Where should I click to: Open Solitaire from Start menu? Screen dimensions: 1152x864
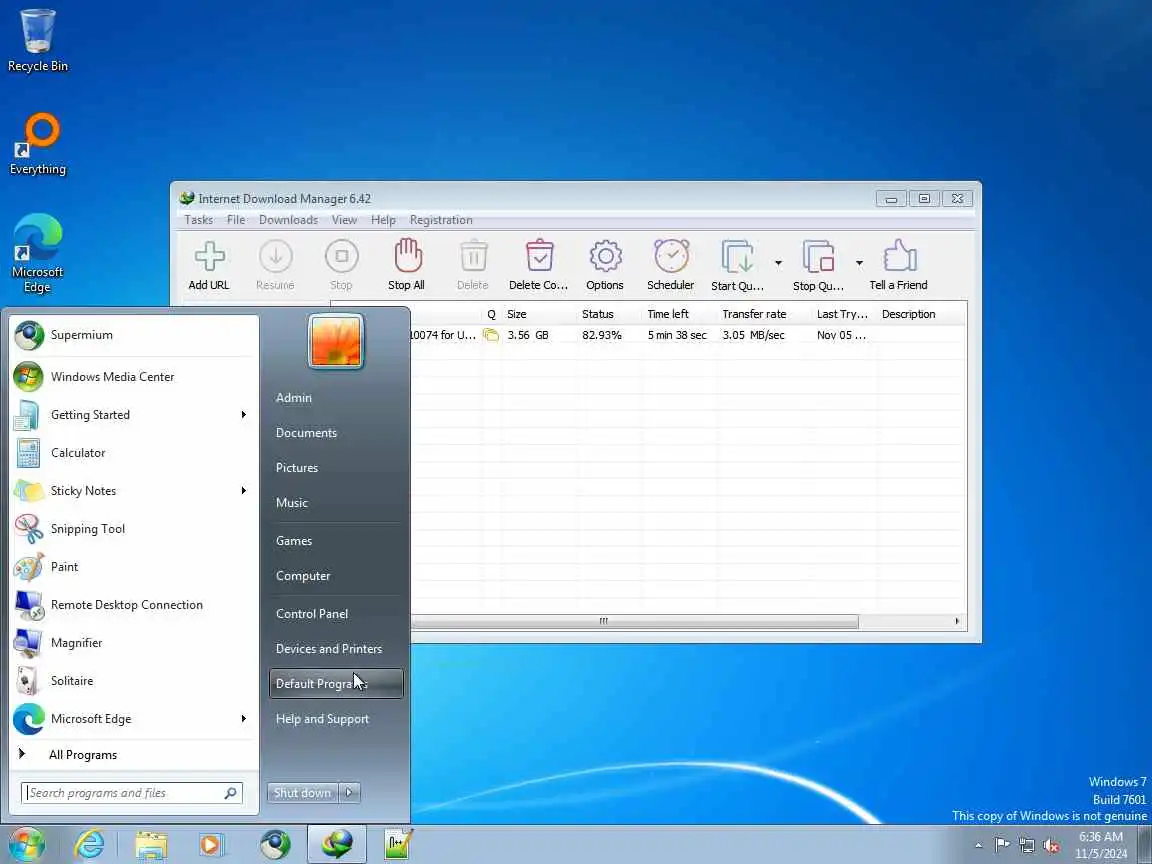coord(134,681)
